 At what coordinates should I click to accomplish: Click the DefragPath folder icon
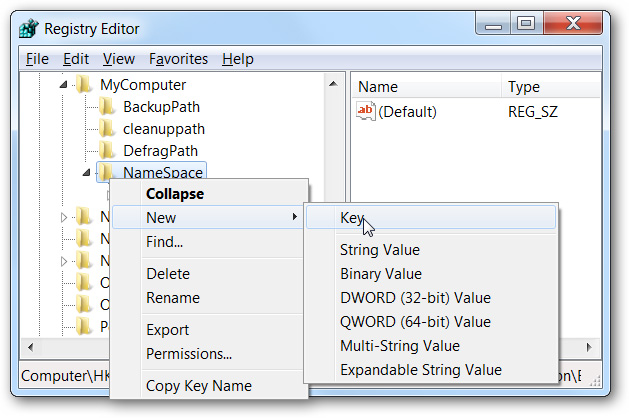click(x=107, y=151)
